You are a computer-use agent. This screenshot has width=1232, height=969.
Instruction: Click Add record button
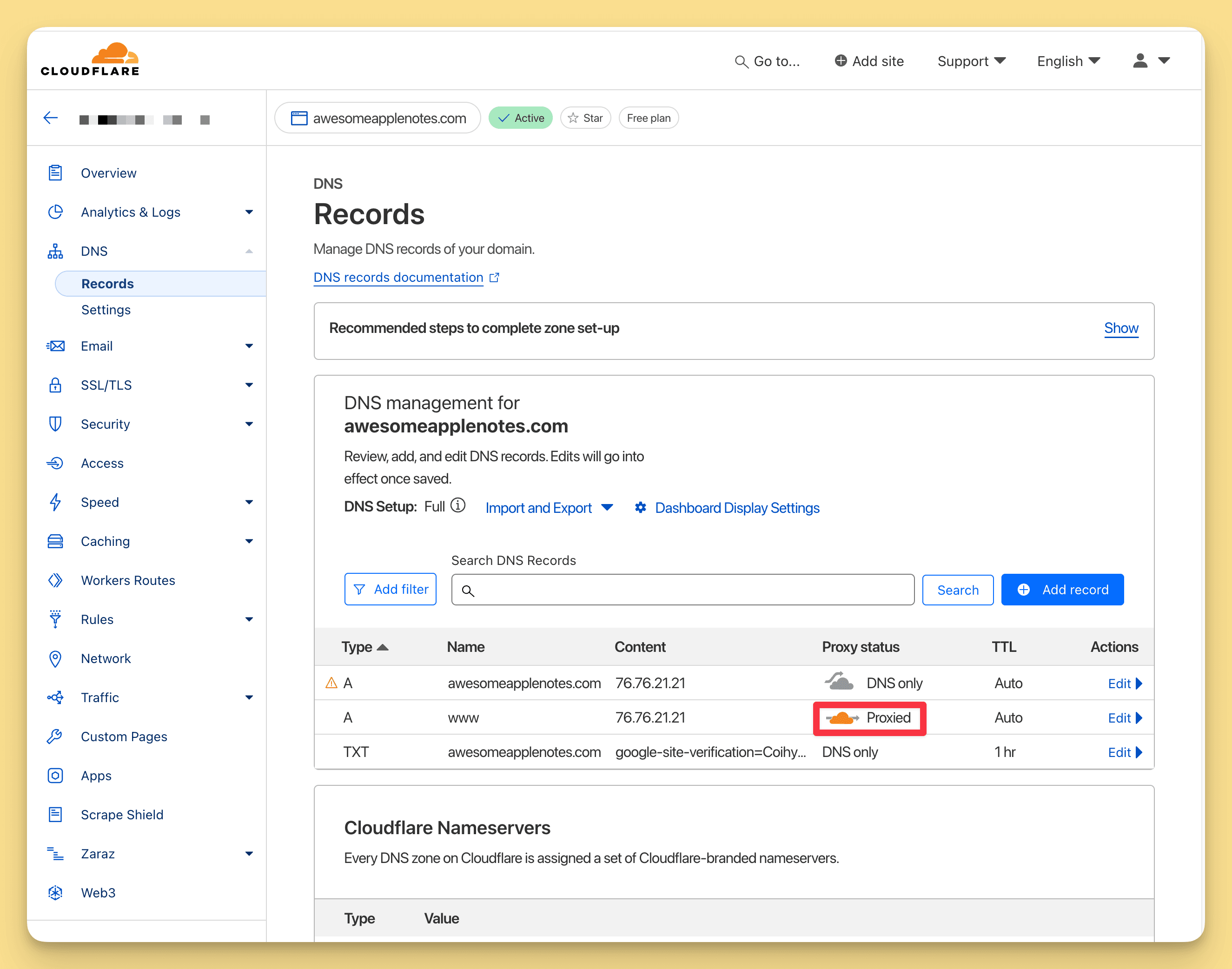tap(1063, 589)
